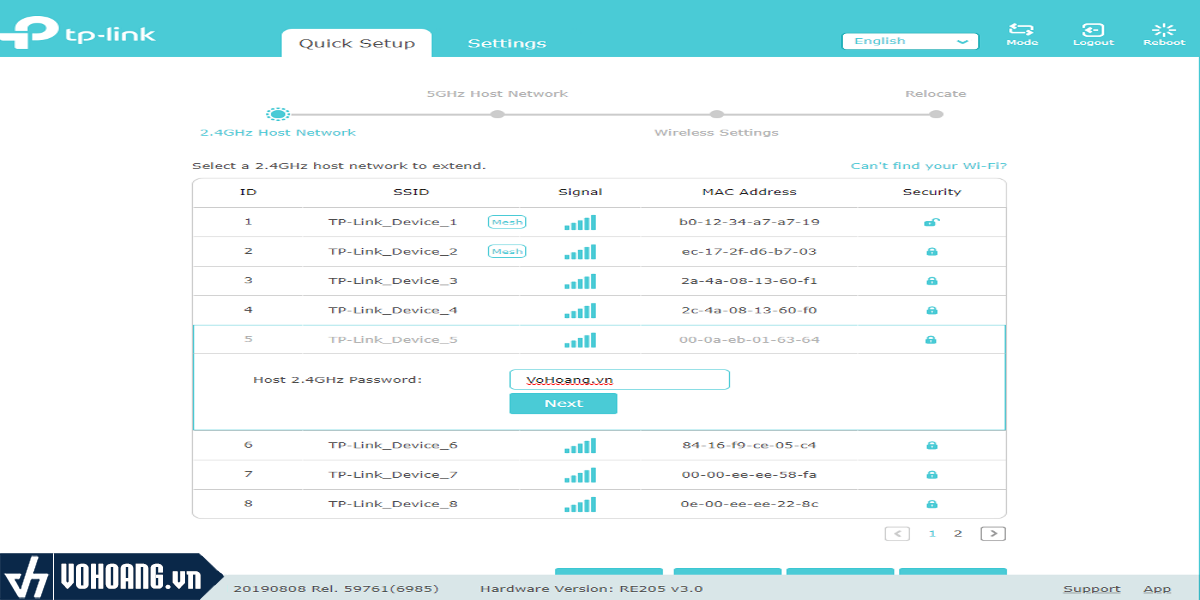Click MAC address b0-12-34-a7-a7-19
Screen dimensions: 1200x600
point(749,222)
